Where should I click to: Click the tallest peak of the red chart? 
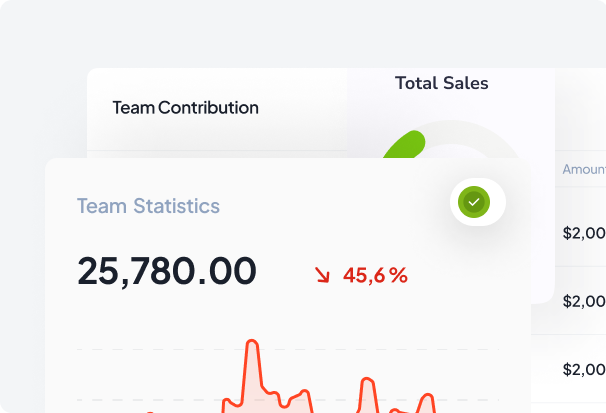(252, 342)
